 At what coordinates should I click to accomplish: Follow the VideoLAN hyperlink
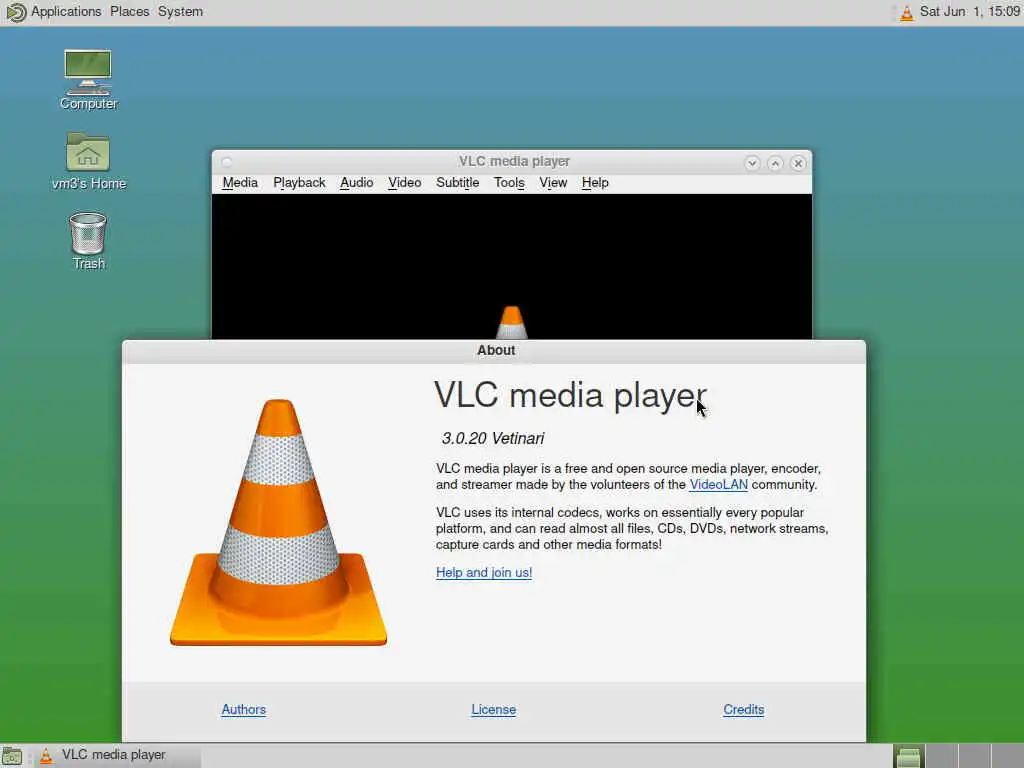pos(718,485)
